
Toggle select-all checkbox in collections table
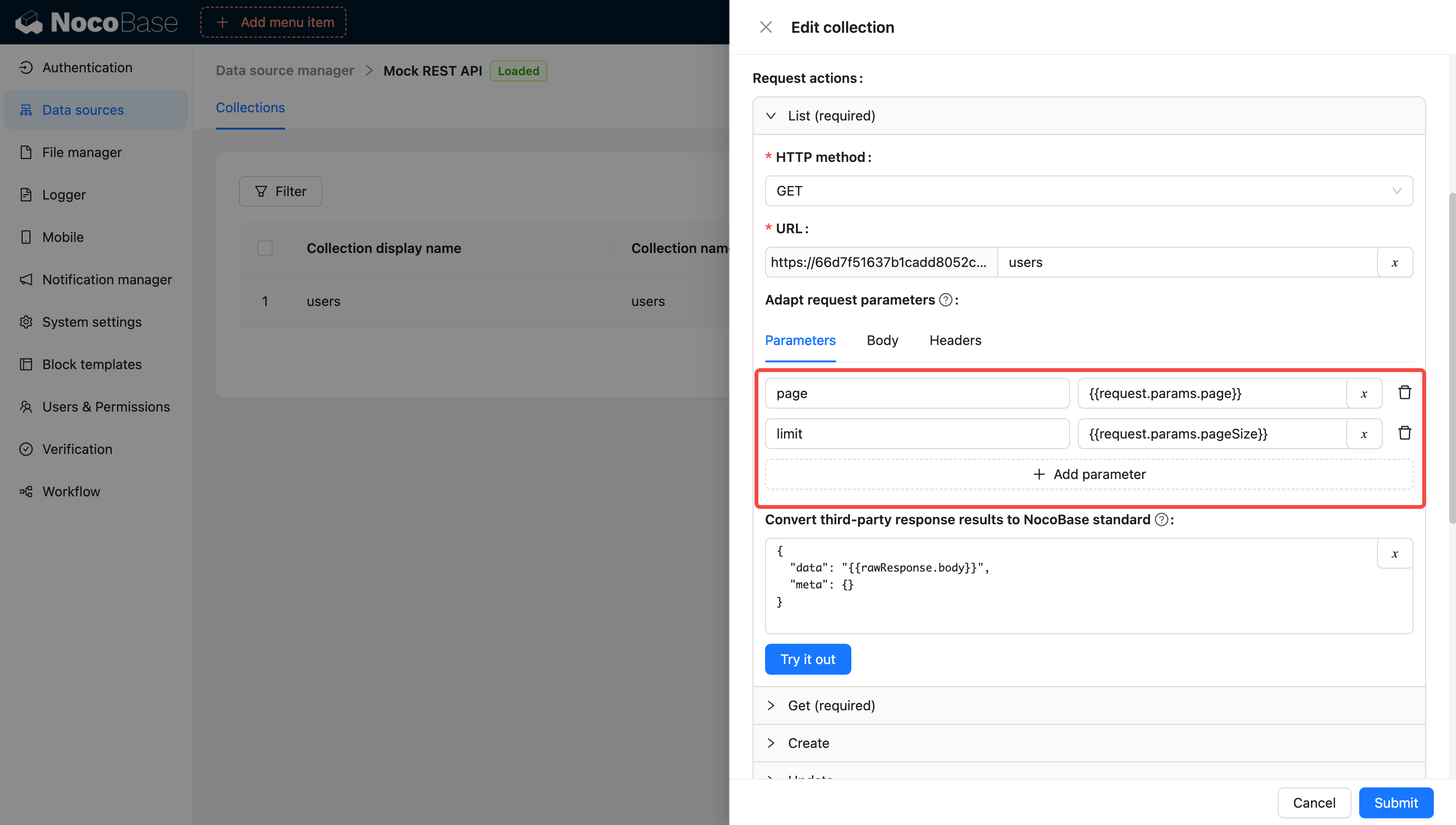coord(265,248)
